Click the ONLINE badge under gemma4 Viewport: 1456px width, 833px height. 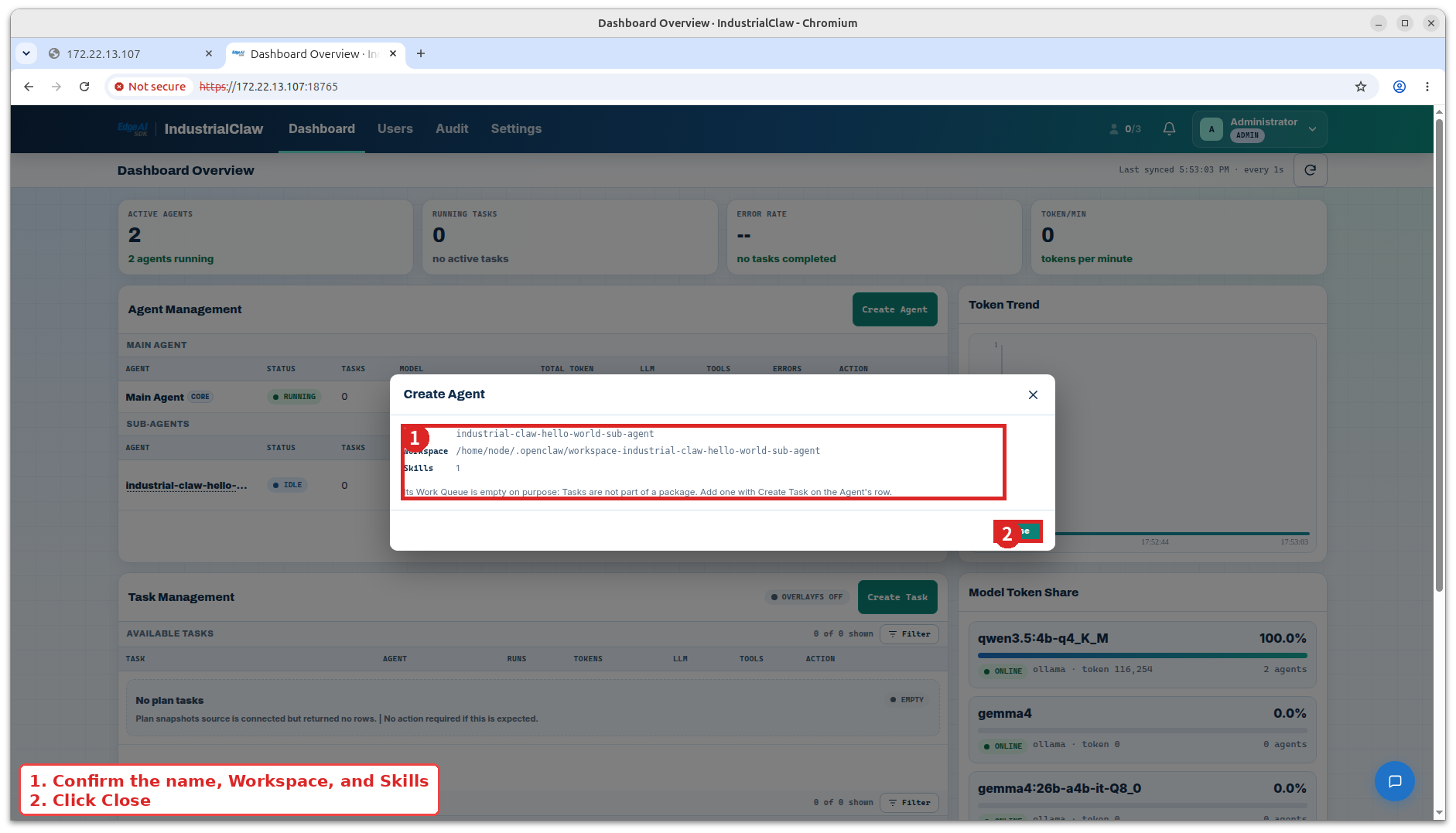(x=1003, y=746)
